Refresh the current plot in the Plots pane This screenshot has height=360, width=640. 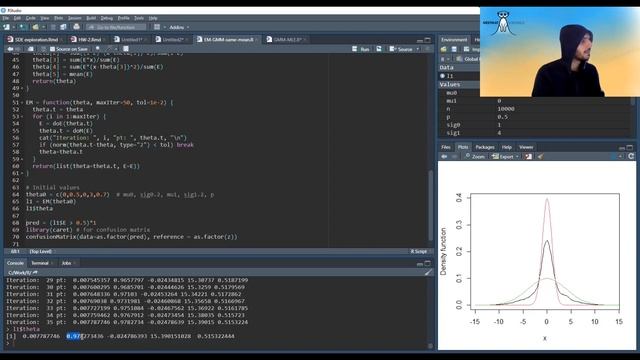(631, 156)
